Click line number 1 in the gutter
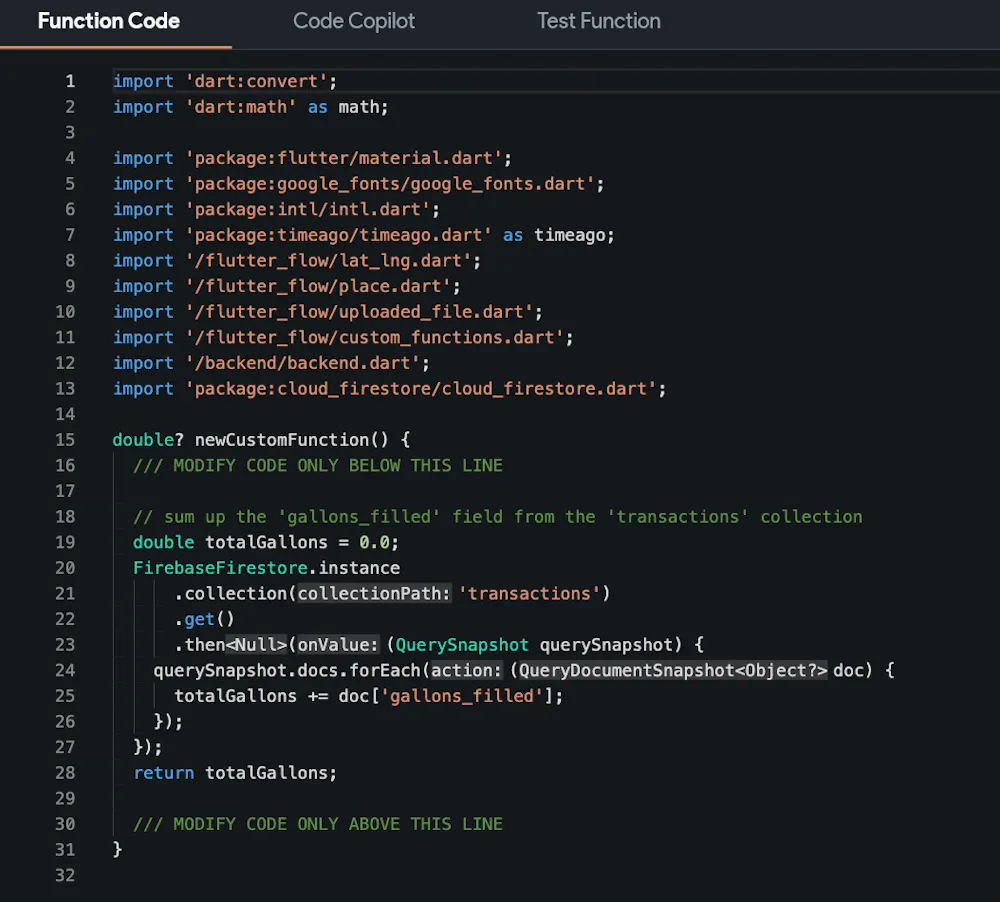The image size is (1000, 902). click(x=70, y=81)
